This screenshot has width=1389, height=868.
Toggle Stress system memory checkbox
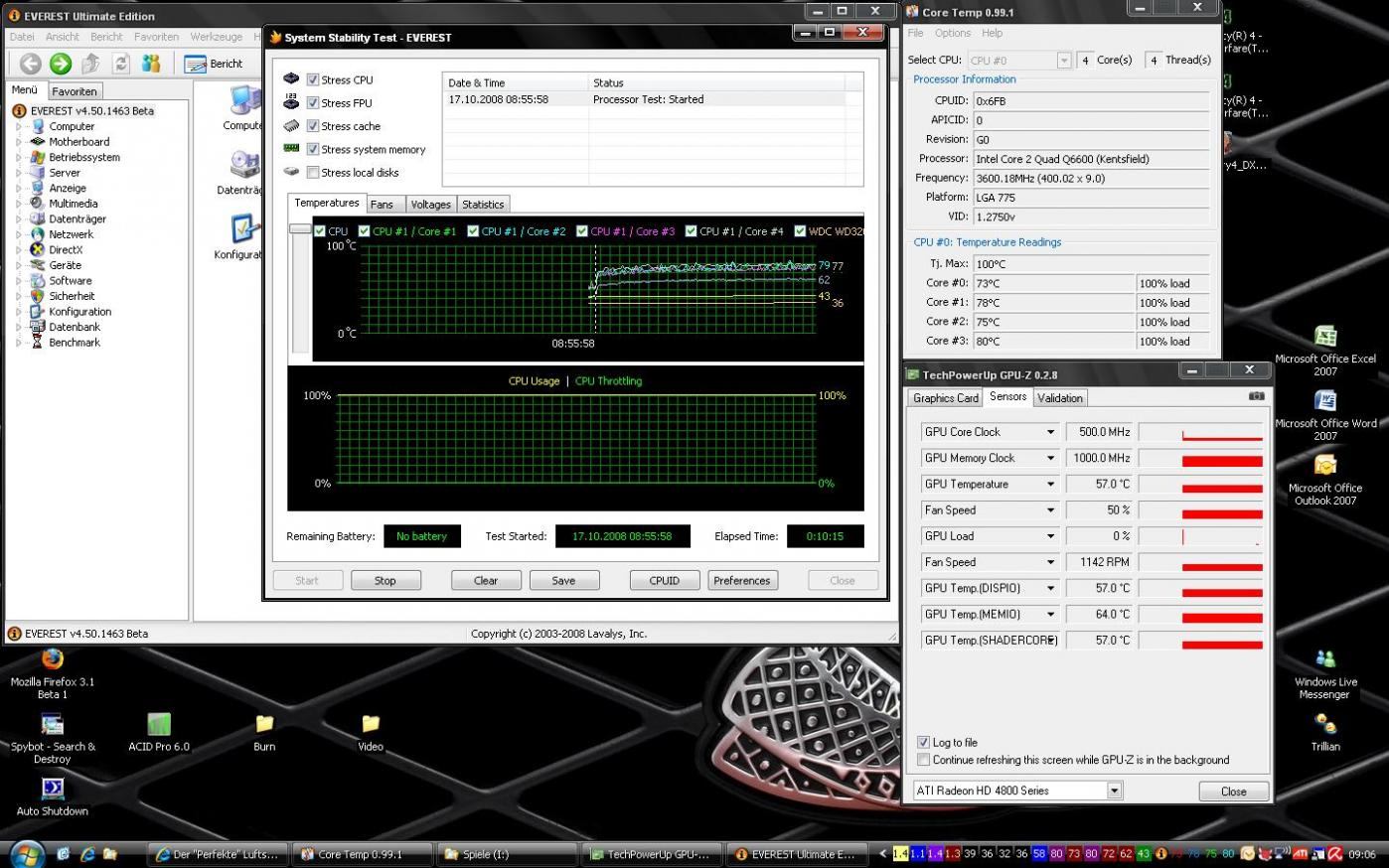click(x=313, y=149)
